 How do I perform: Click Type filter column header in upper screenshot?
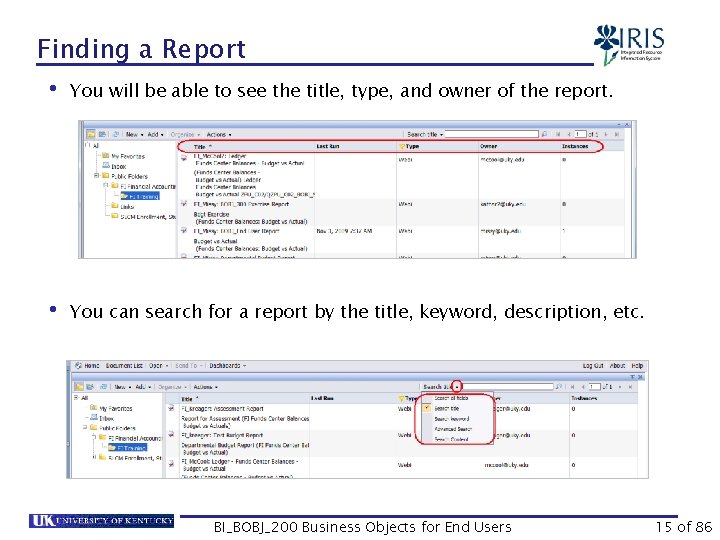click(x=409, y=146)
